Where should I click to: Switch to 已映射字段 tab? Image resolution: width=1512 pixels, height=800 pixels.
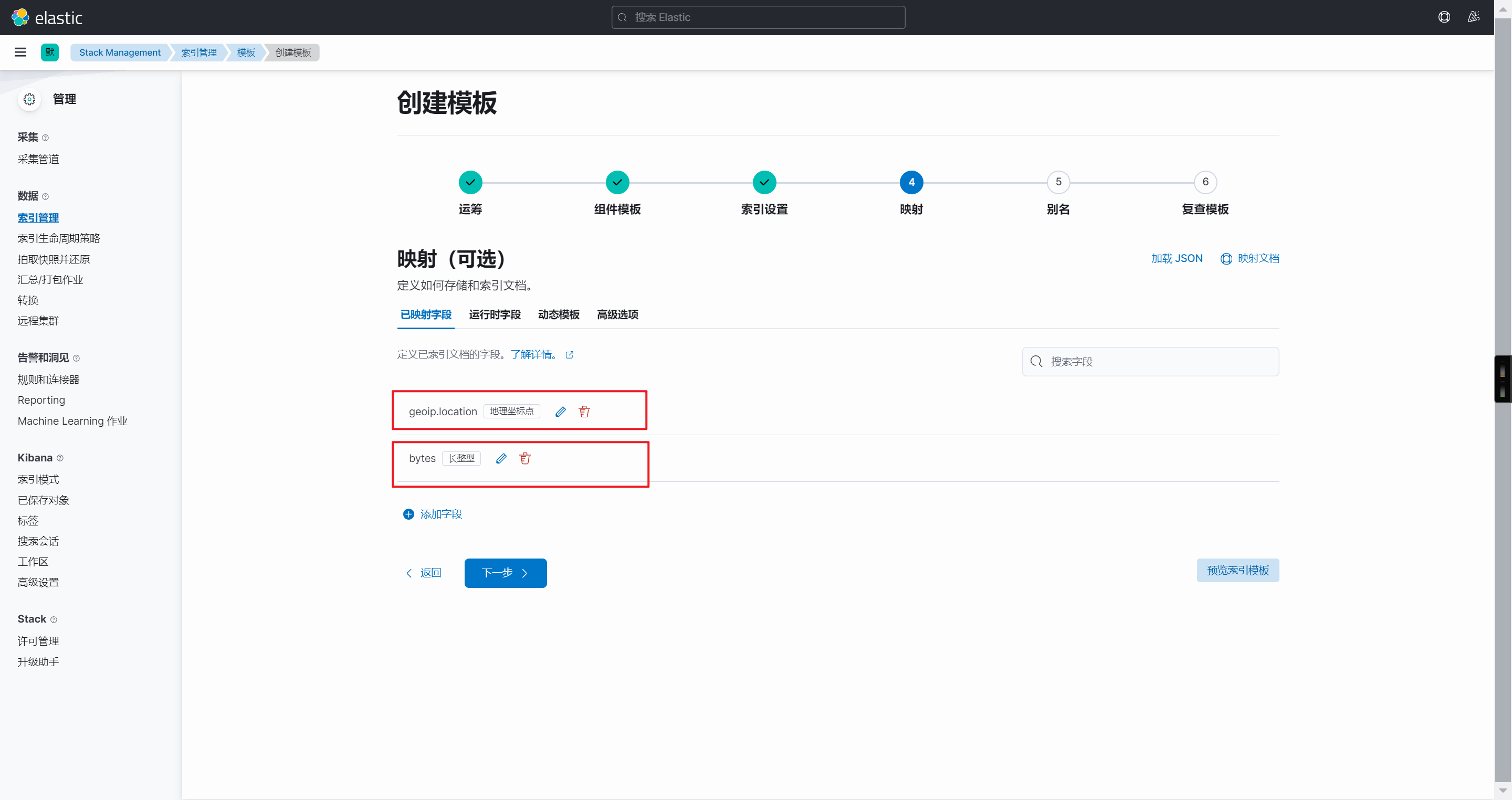[426, 314]
